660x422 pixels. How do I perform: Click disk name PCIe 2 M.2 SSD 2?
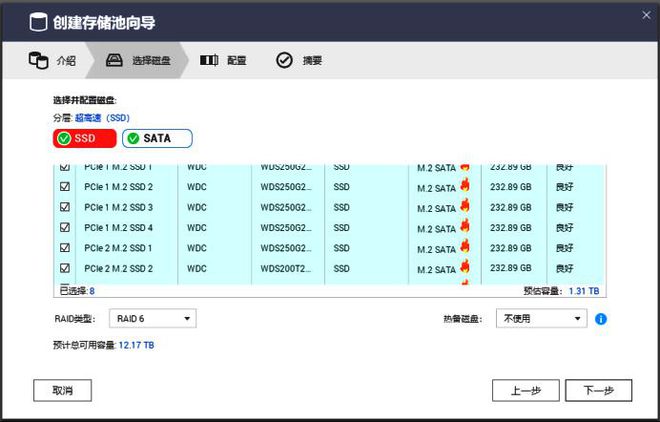(118, 268)
